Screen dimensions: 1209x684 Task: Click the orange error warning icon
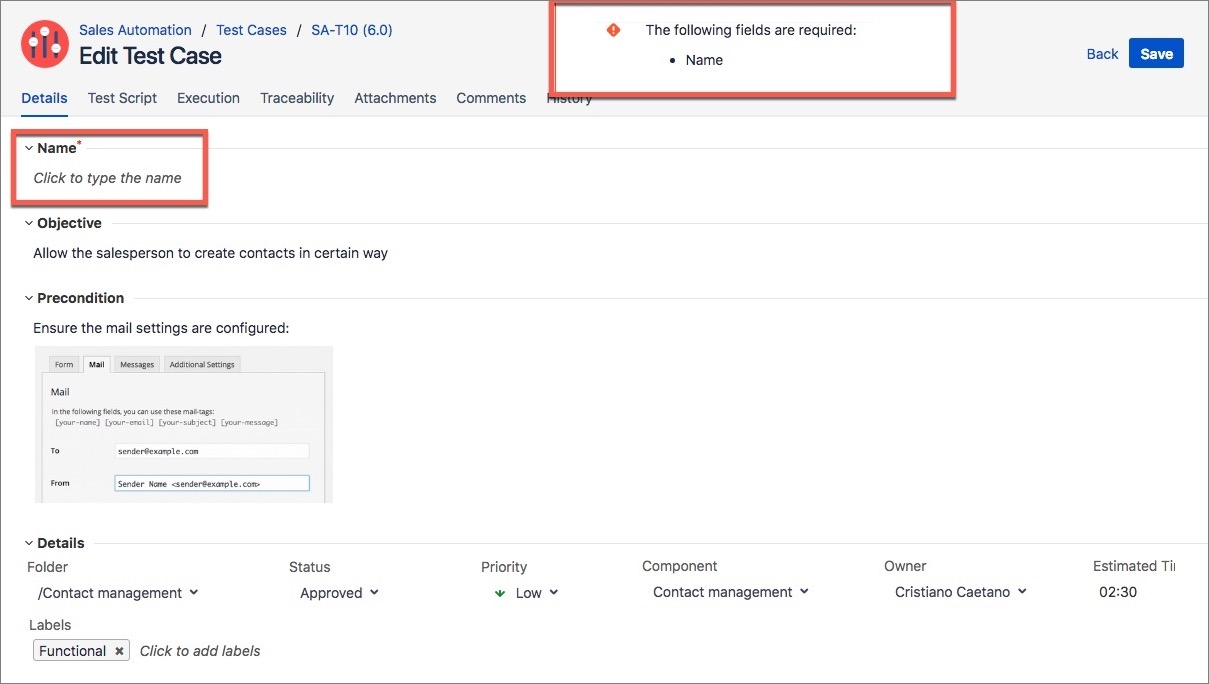tap(613, 30)
